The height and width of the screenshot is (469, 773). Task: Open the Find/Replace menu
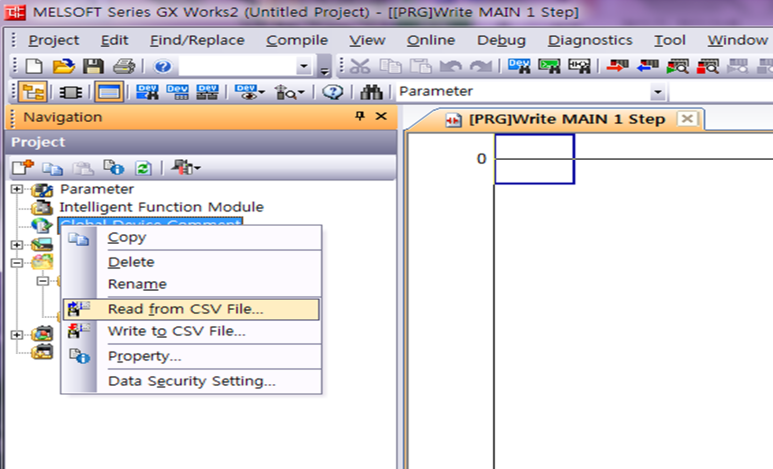click(x=197, y=40)
